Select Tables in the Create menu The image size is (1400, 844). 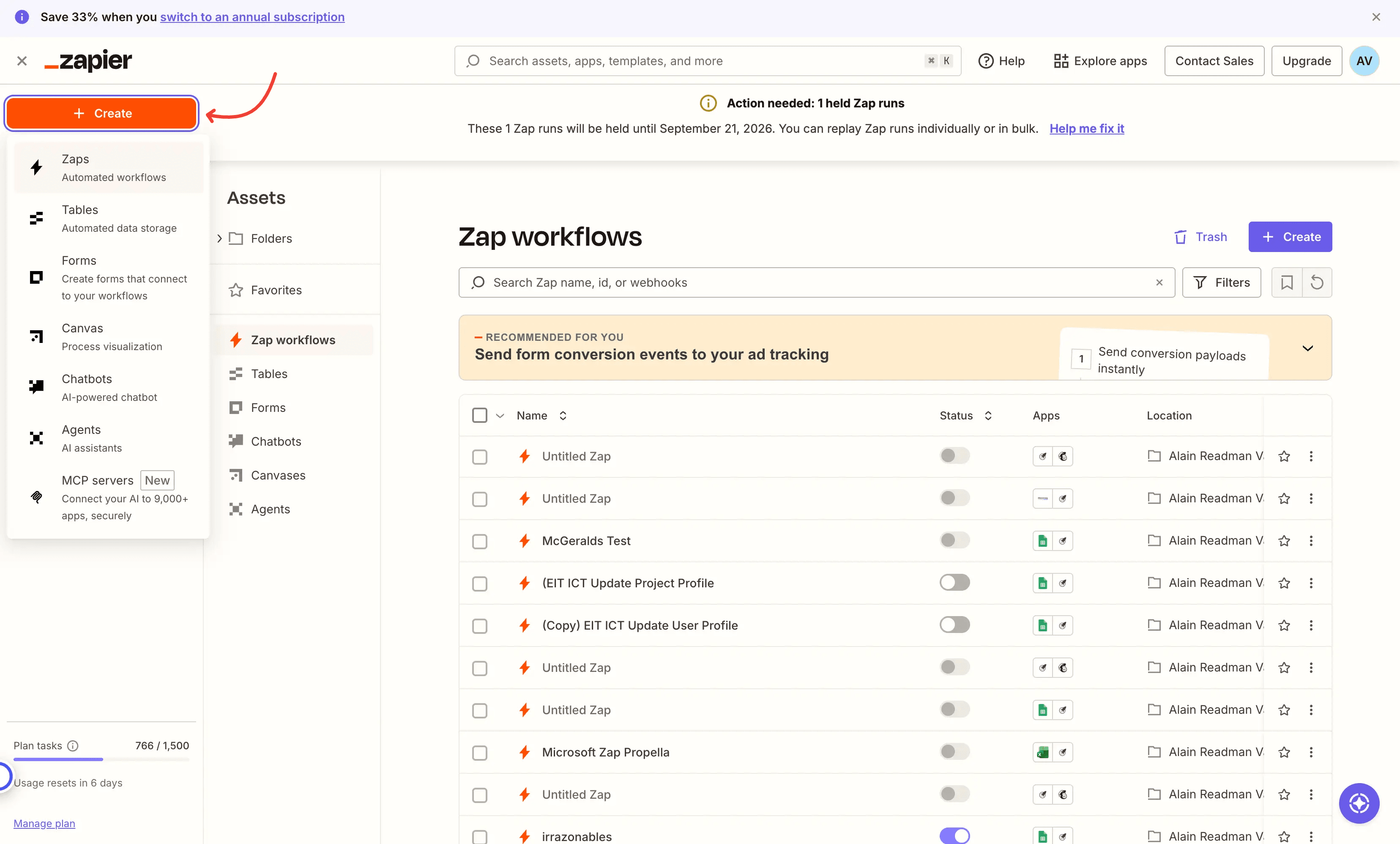click(x=108, y=218)
